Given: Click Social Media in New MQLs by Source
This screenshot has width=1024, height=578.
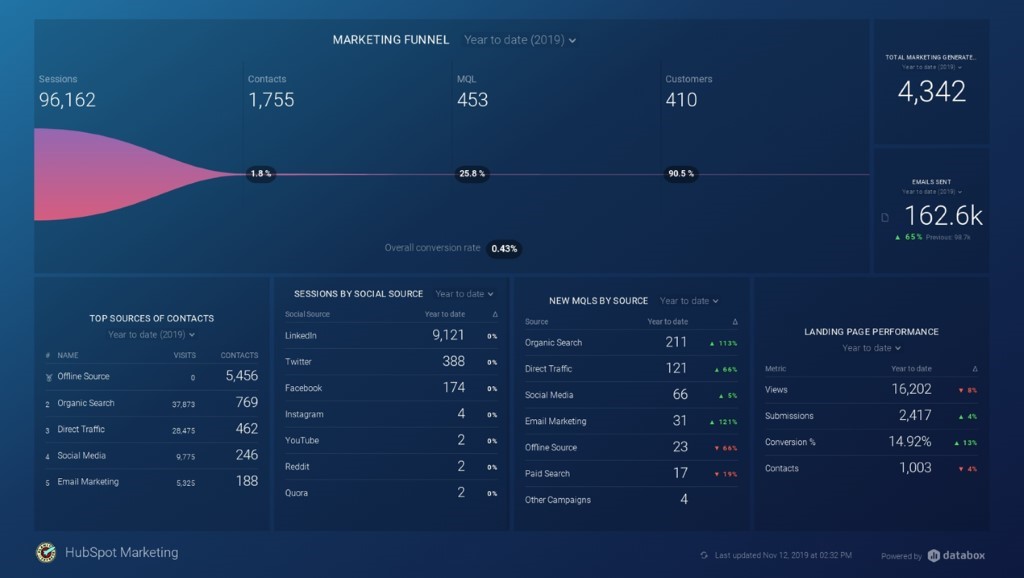Looking at the screenshot, I should pos(632,394).
